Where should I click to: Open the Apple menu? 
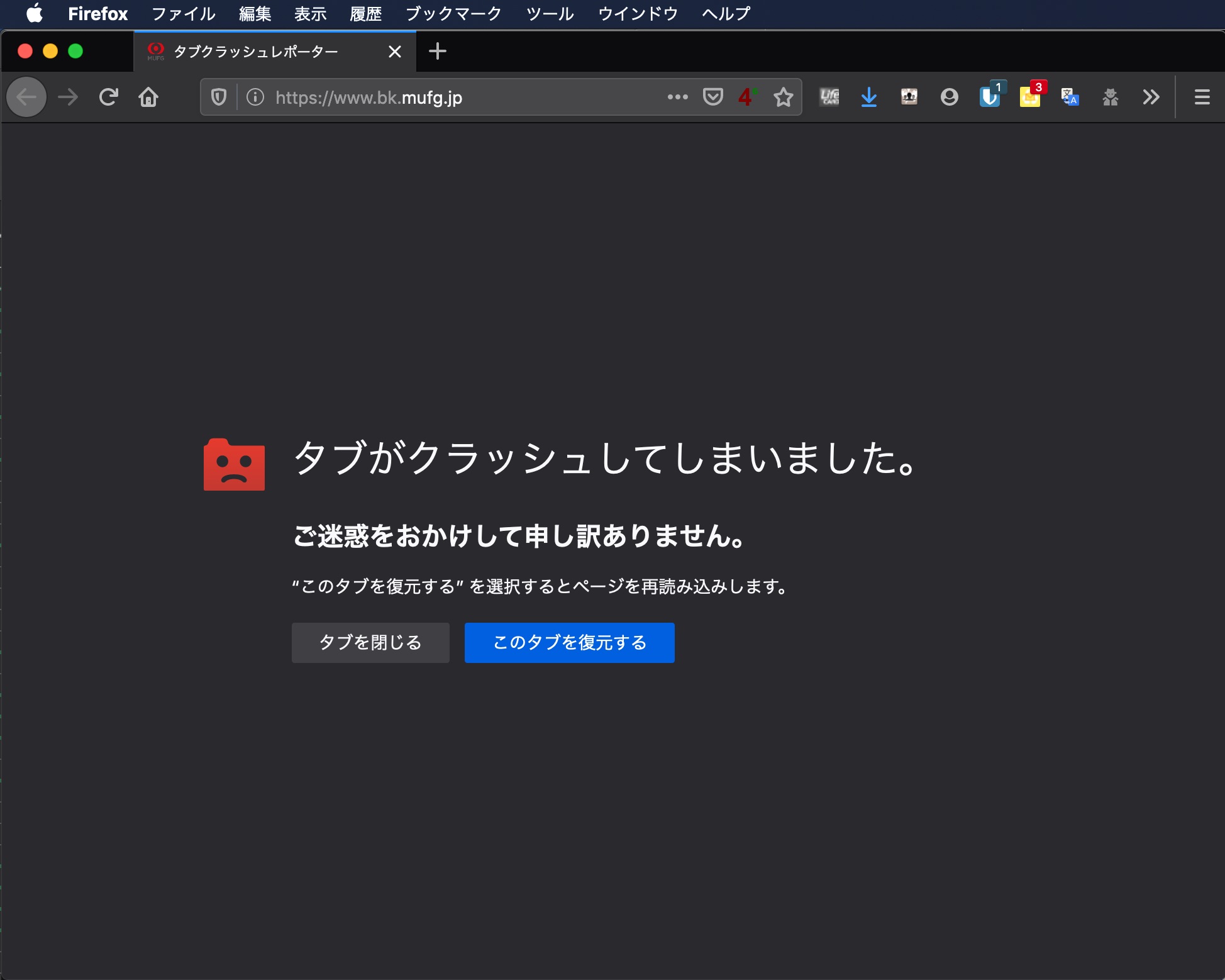[35, 13]
